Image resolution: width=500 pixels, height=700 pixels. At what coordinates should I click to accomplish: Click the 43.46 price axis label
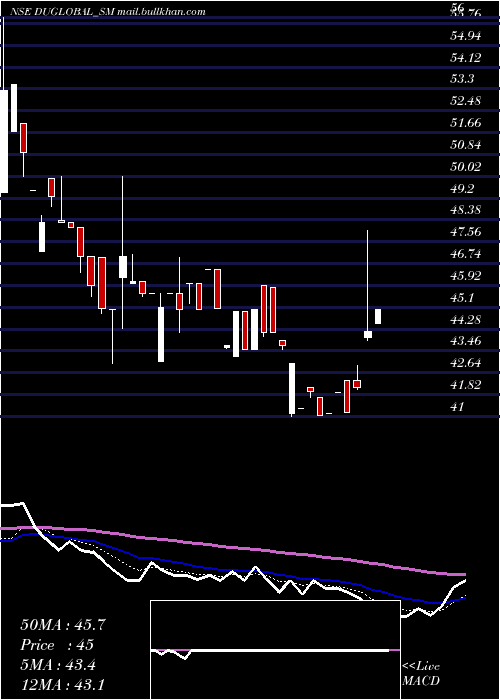466,341
